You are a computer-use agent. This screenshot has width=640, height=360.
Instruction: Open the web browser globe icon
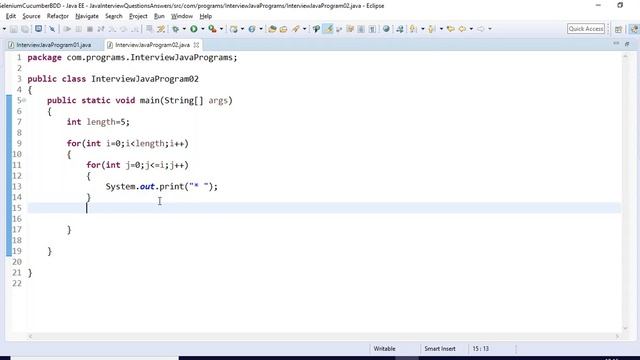click(x=386, y=29)
